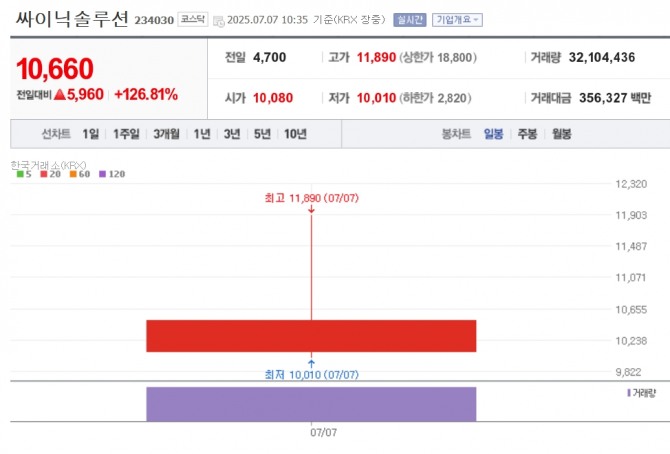This screenshot has width=670, height=454.
Task: Click the 거래량 volume legend marker
Action: (x=628, y=393)
